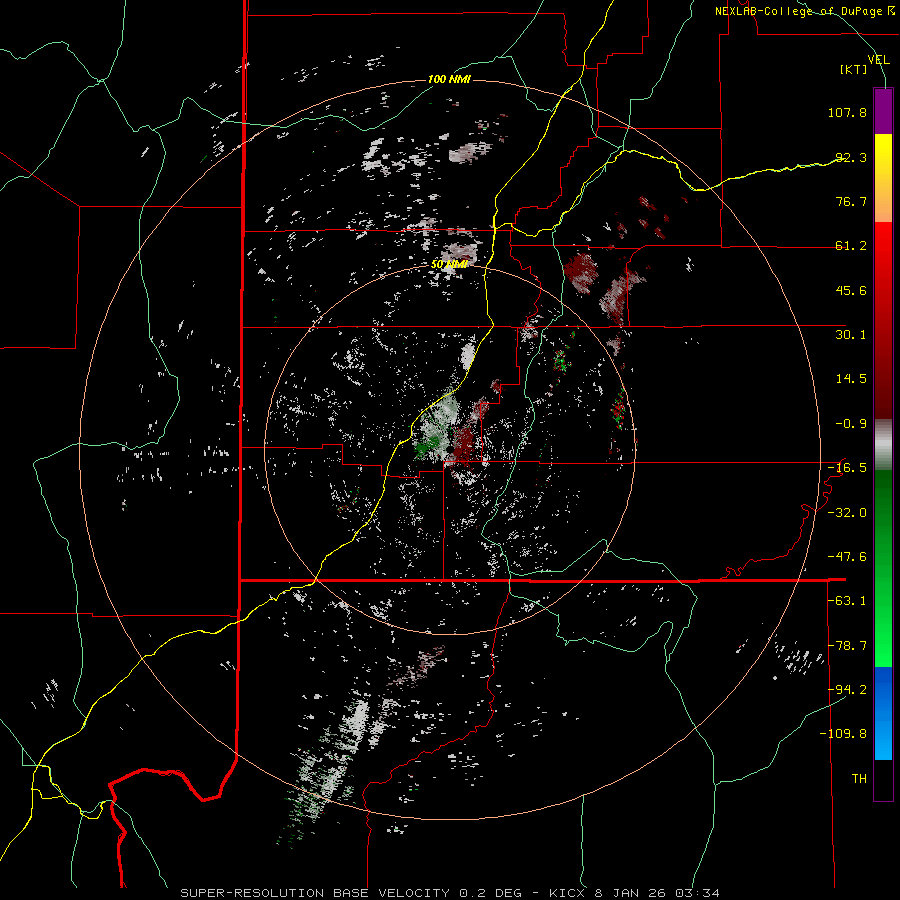Click the Super-Resolution Base Velocity caption
Image resolution: width=900 pixels, height=900 pixels.
450,893
